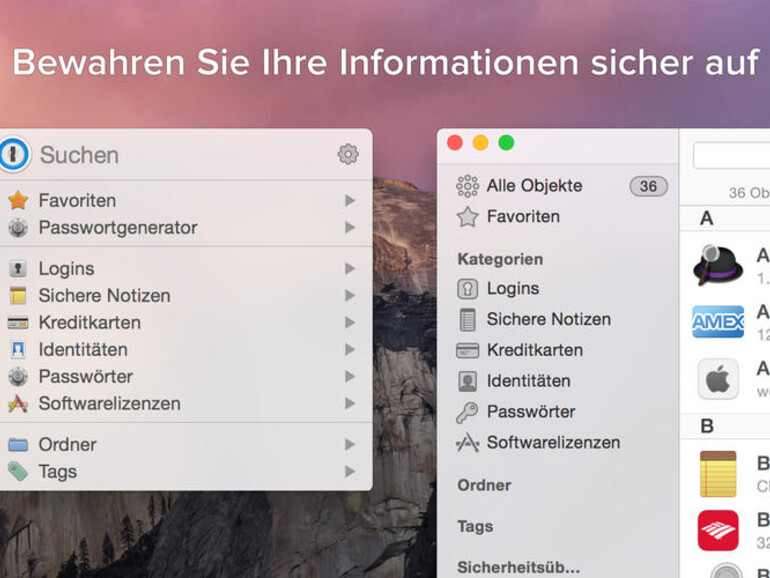Viewport: 770px width, 578px height.
Task: Open the Alfred bowler hat item
Action: (x=718, y=265)
